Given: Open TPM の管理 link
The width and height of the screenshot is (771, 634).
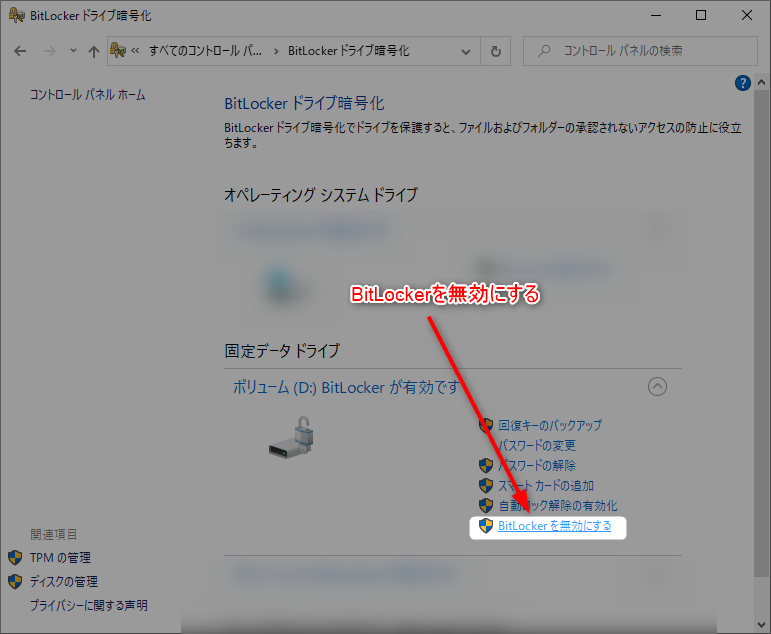Looking at the screenshot, I should tap(60, 558).
